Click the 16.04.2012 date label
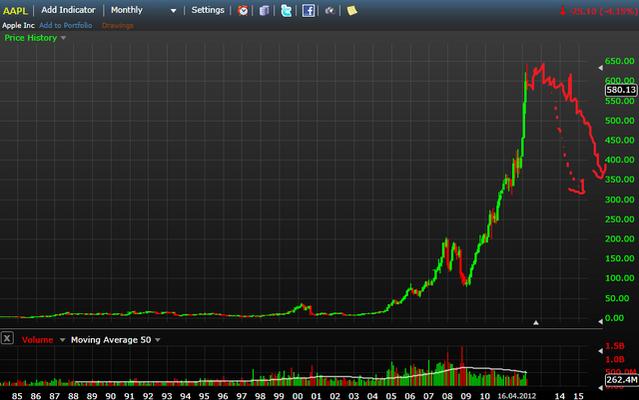The image size is (639, 400). (516, 396)
